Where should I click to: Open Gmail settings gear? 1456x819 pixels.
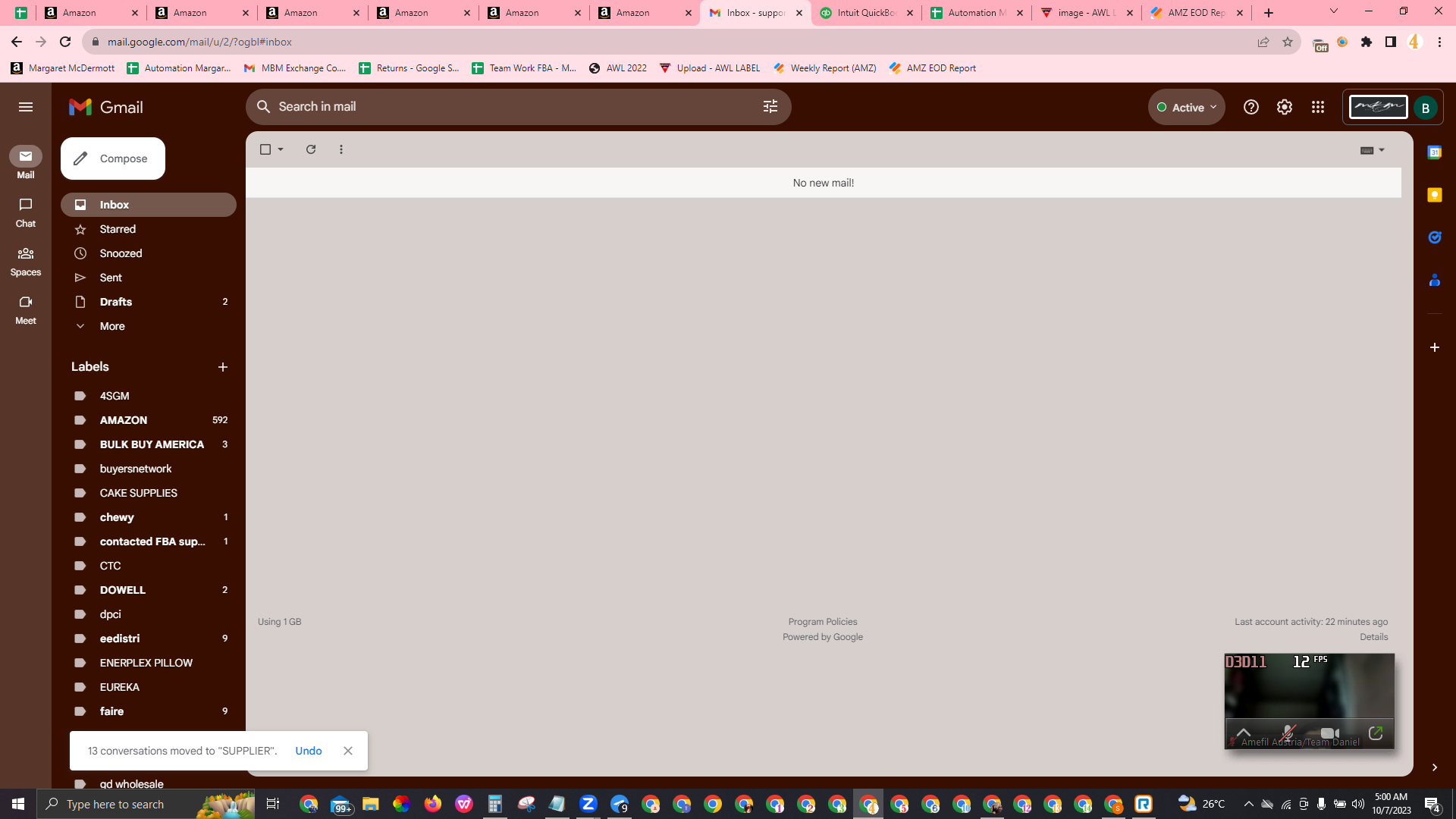[x=1285, y=107]
